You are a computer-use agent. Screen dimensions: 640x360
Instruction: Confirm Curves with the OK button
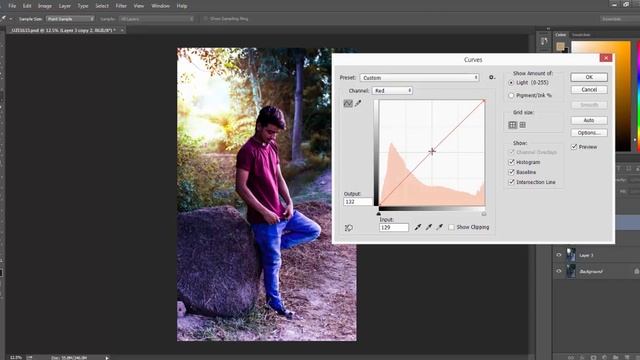click(589, 77)
